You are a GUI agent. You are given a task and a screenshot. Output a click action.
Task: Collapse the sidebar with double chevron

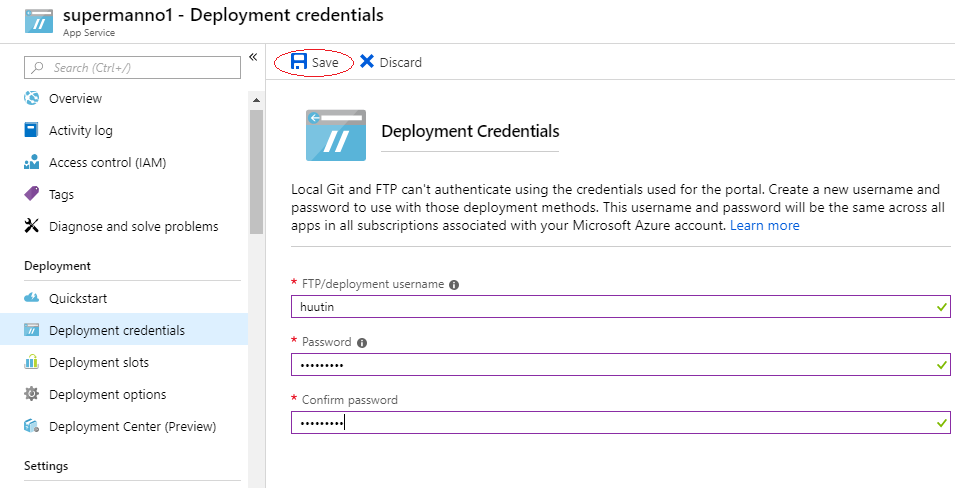[x=253, y=57]
